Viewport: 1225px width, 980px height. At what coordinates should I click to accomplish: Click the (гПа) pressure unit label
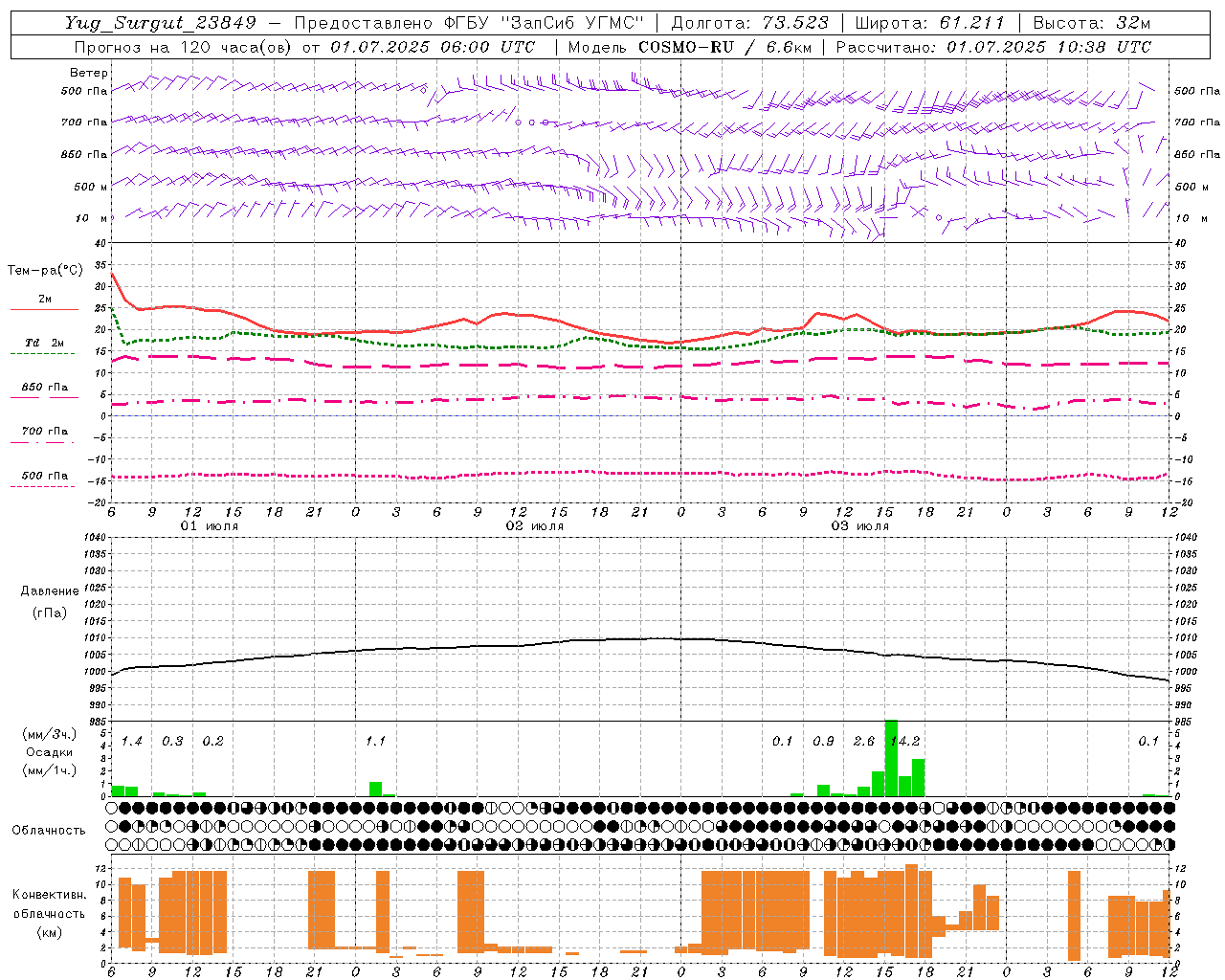click(50, 612)
